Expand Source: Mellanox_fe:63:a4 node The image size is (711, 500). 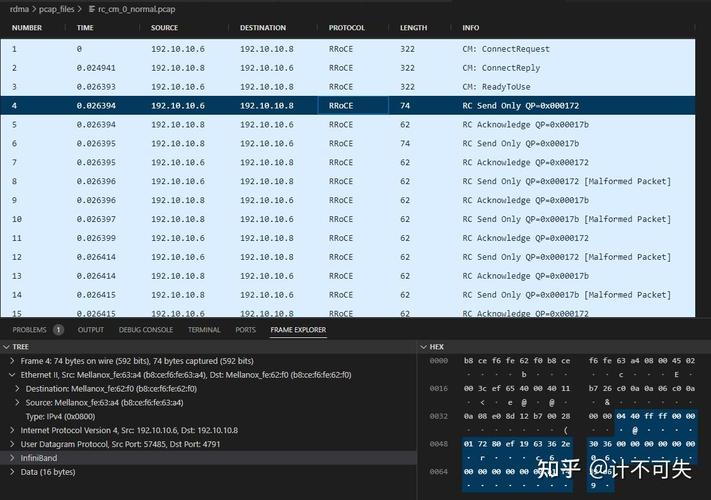coord(17,403)
